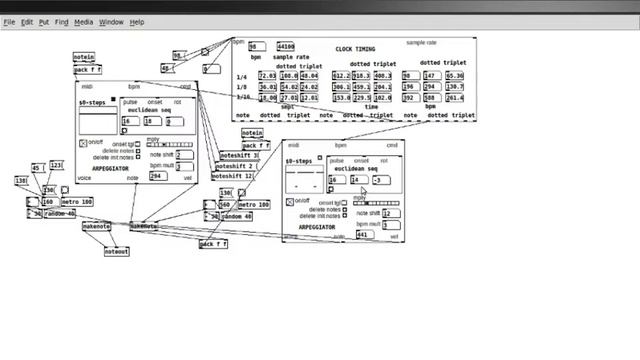Click the 123 message box
Image resolution: width=640 pixels, height=360 pixels.
point(56,165)
